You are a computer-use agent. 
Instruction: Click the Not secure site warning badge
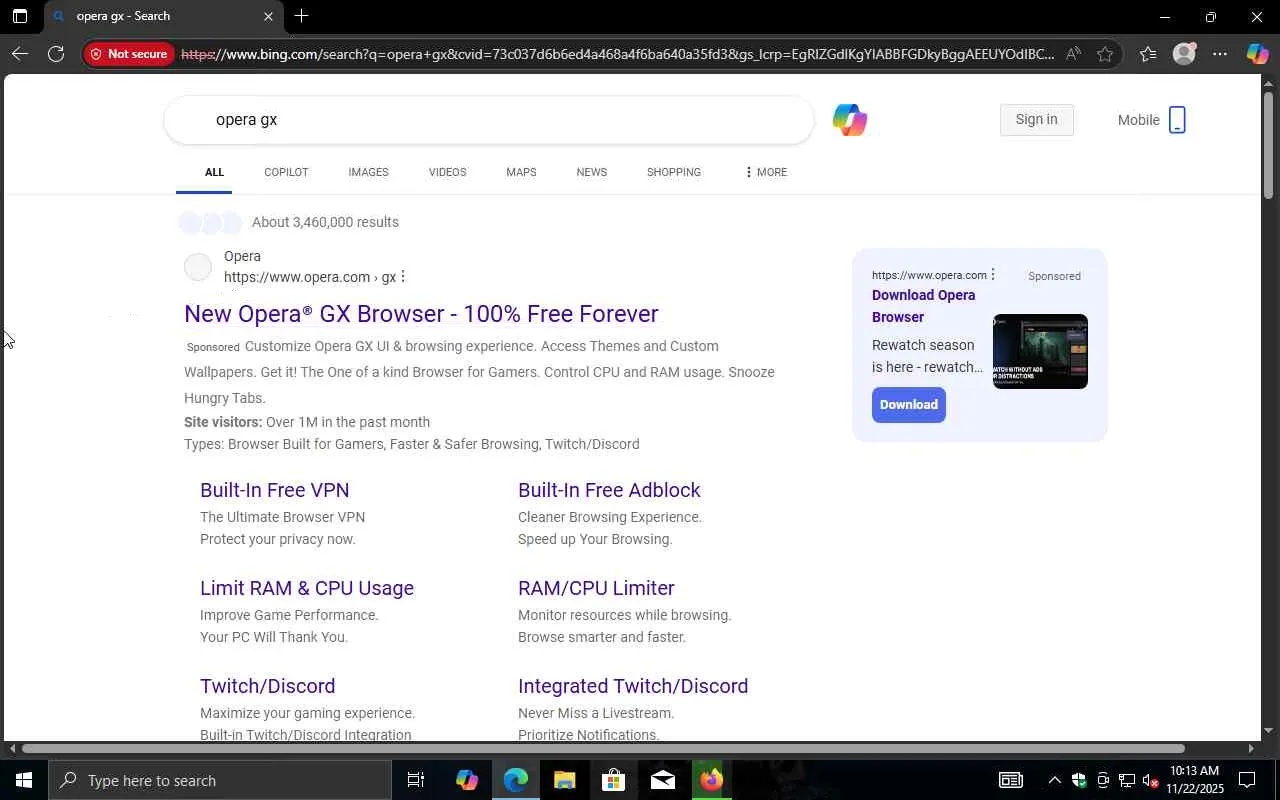click(127, 54)
